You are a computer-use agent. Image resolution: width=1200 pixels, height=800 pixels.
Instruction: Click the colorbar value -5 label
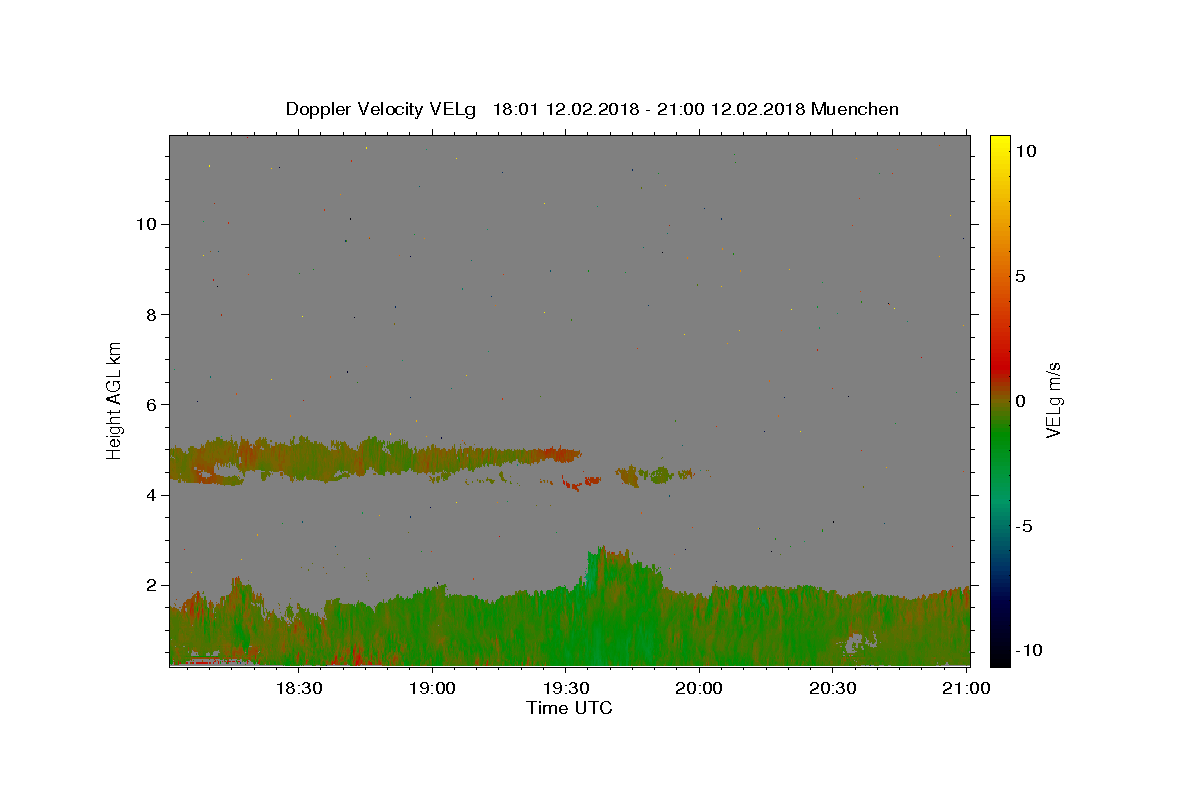click(x=1023, y=526)
